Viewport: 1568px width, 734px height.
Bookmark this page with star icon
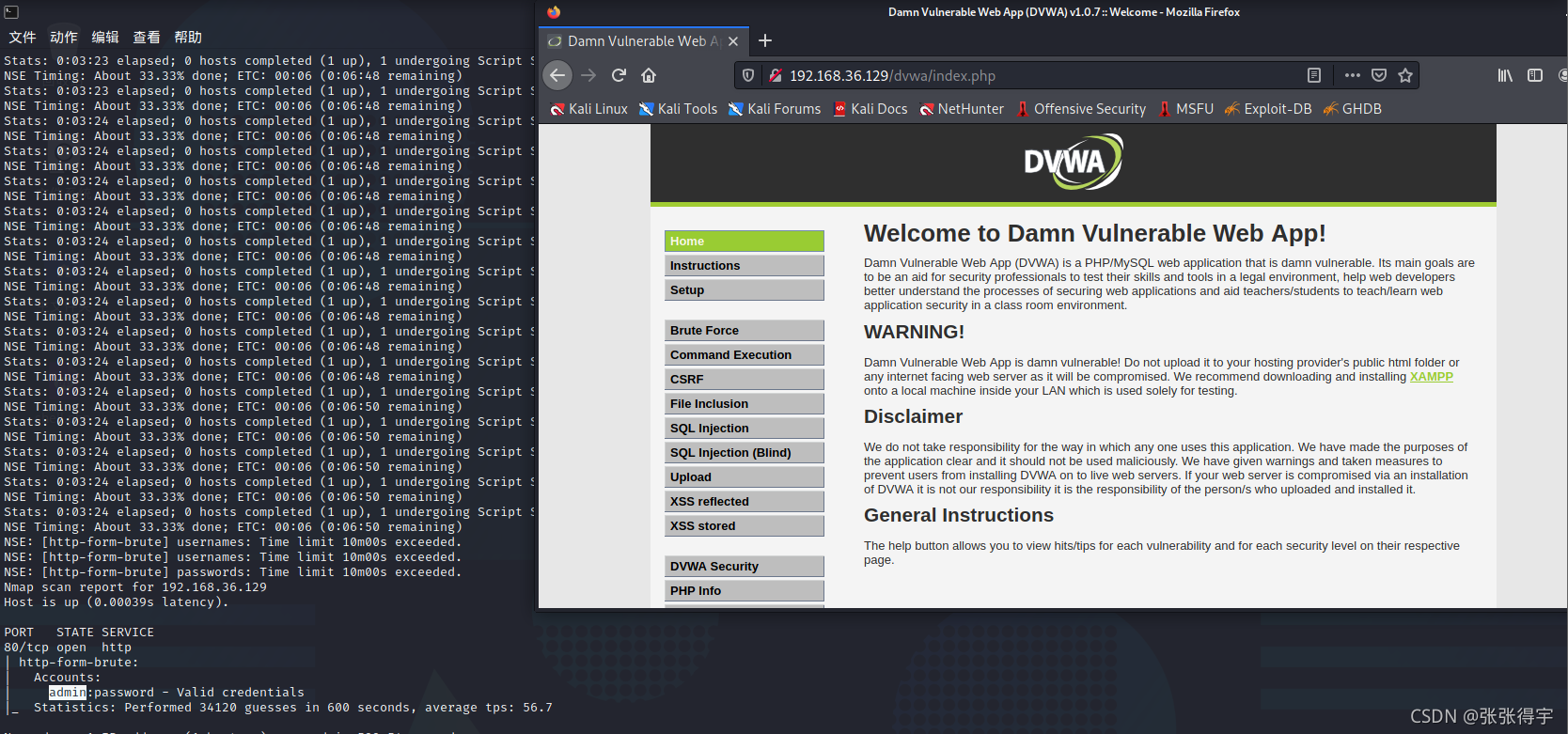click(x=1405, y=75)
